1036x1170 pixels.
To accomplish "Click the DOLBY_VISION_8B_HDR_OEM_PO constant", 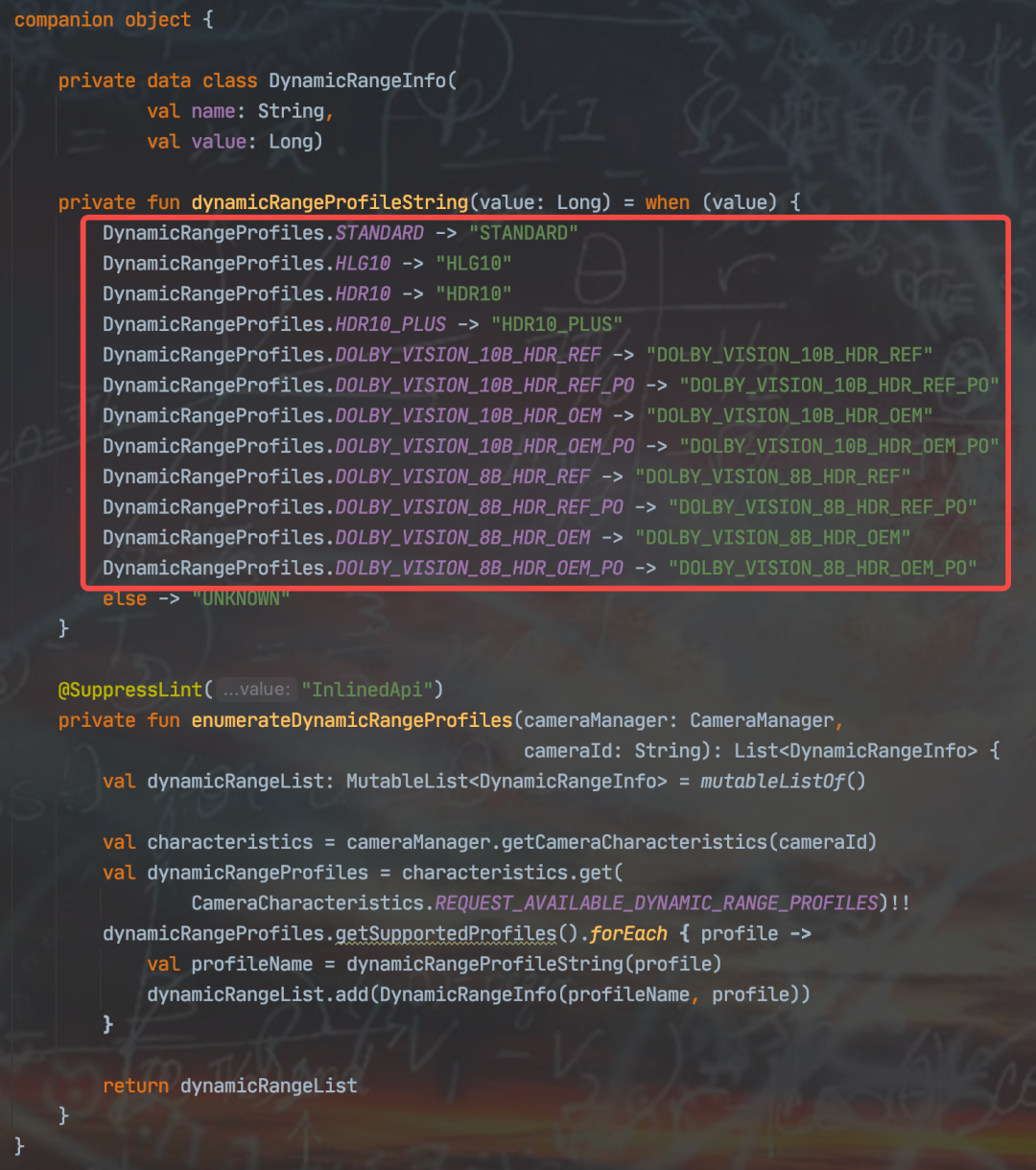I will tap(479, 568).
